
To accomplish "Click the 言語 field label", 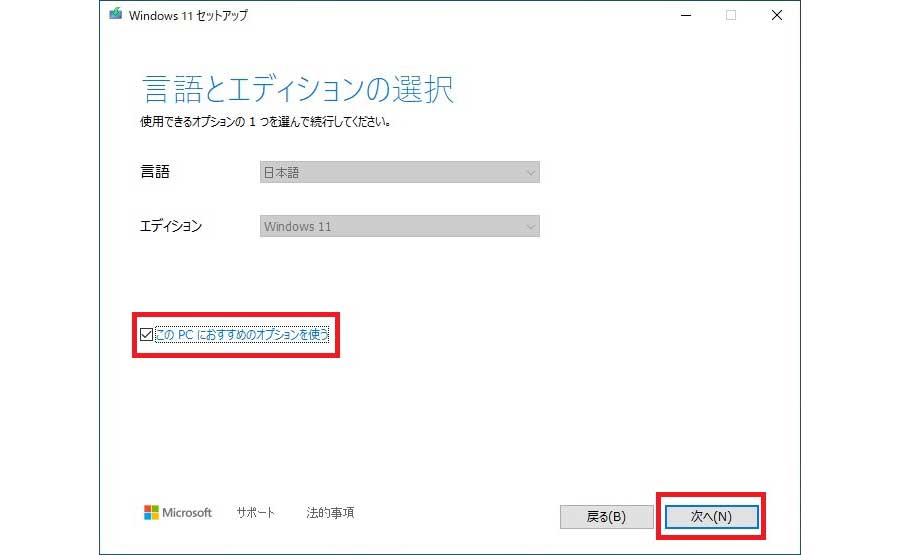I will tap(155, 172).
